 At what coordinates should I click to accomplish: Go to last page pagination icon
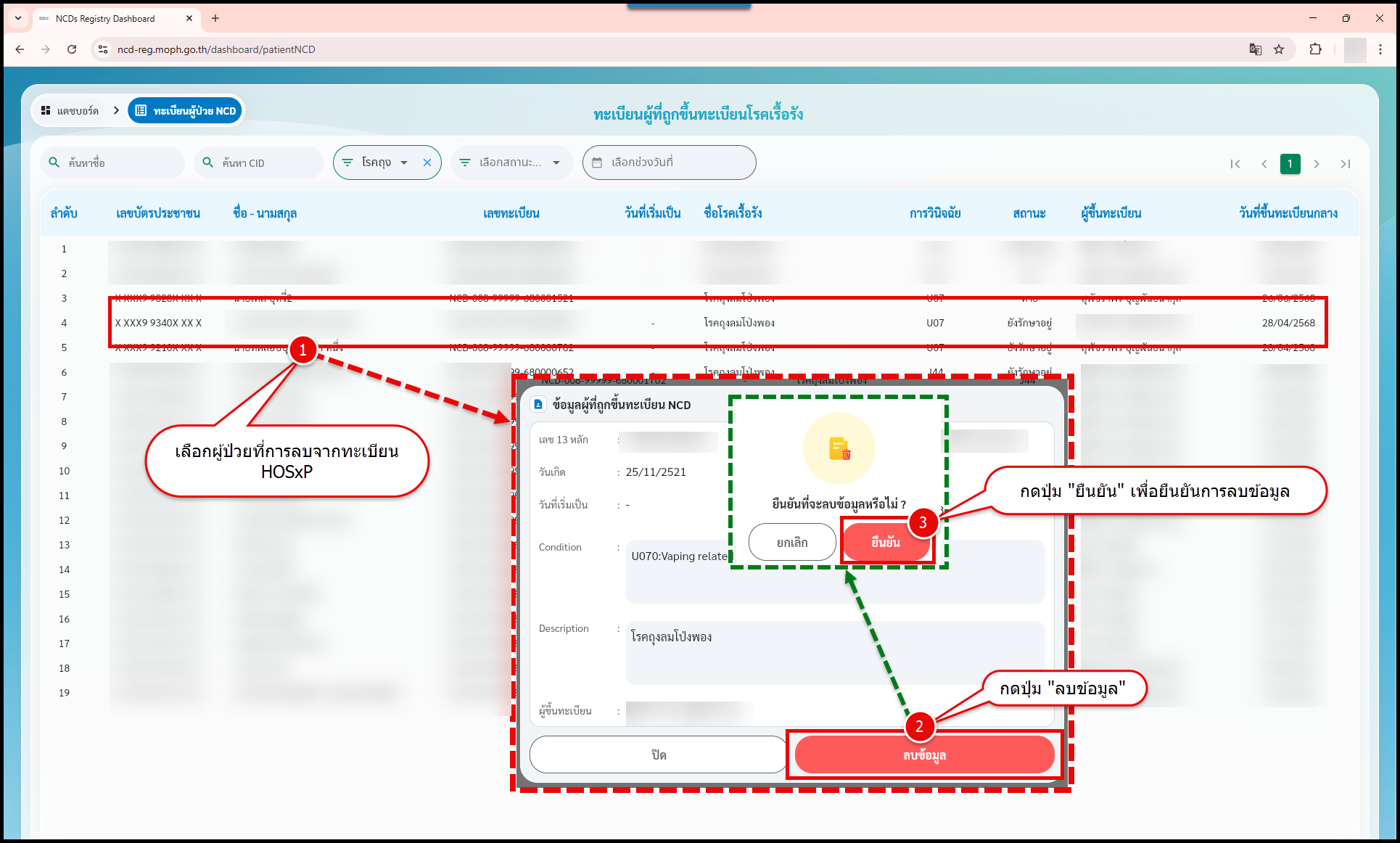[1345, 164]
